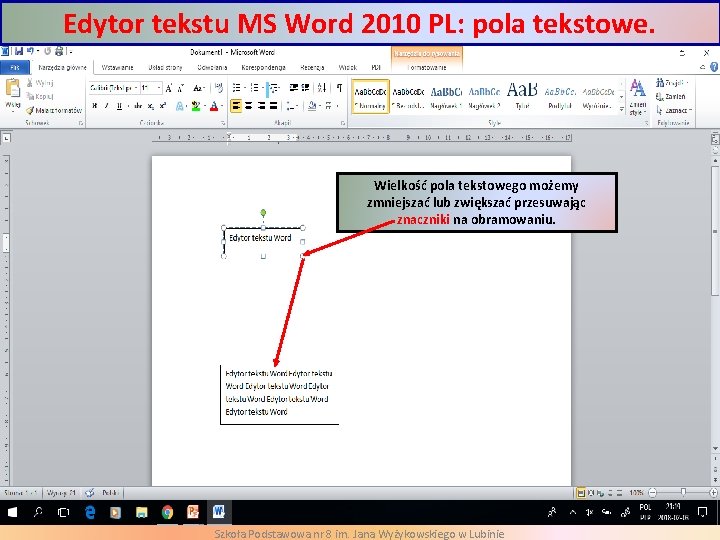Toggle superscript formatting
Image resolution: width=720 pixels, height=540 pixels.
163,106
